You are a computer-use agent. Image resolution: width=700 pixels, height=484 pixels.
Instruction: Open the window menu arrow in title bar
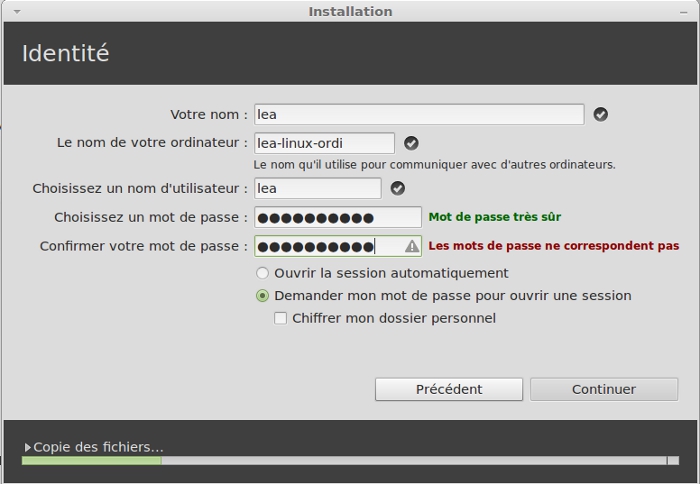17,11
